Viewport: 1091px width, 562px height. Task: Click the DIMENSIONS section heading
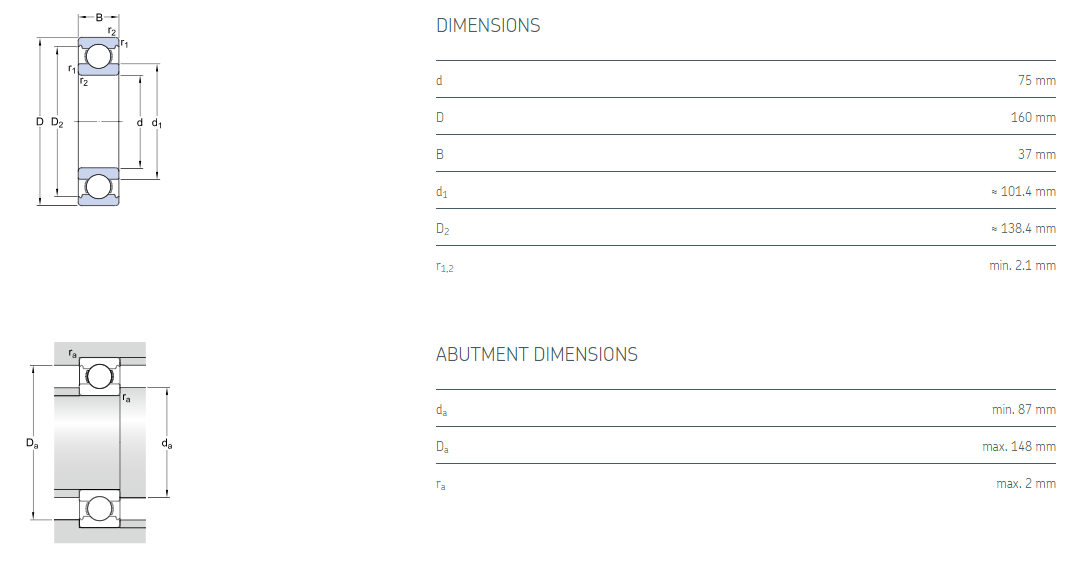pos(488,26)
